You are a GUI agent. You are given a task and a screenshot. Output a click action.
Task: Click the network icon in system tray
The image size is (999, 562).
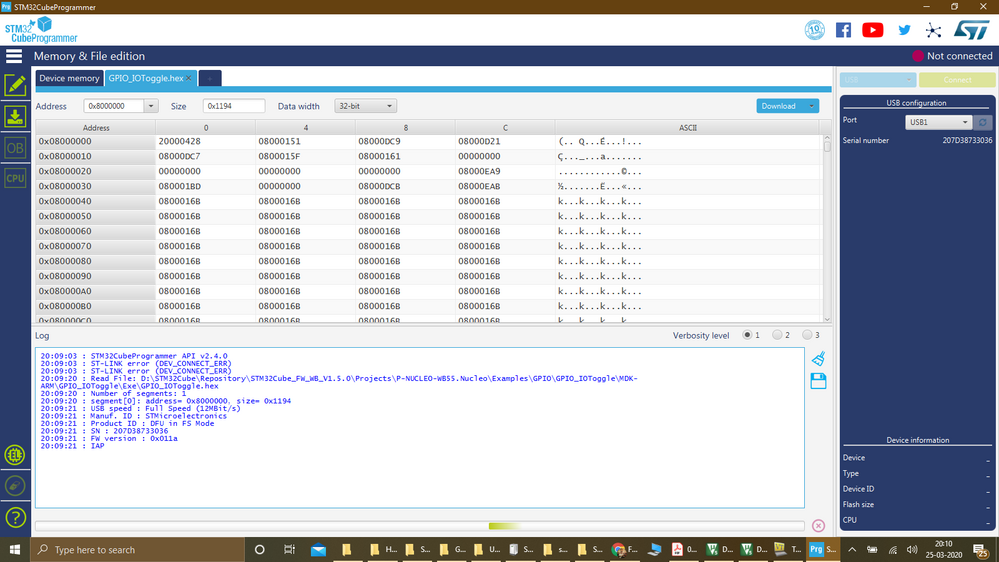(x=893, y=549)
